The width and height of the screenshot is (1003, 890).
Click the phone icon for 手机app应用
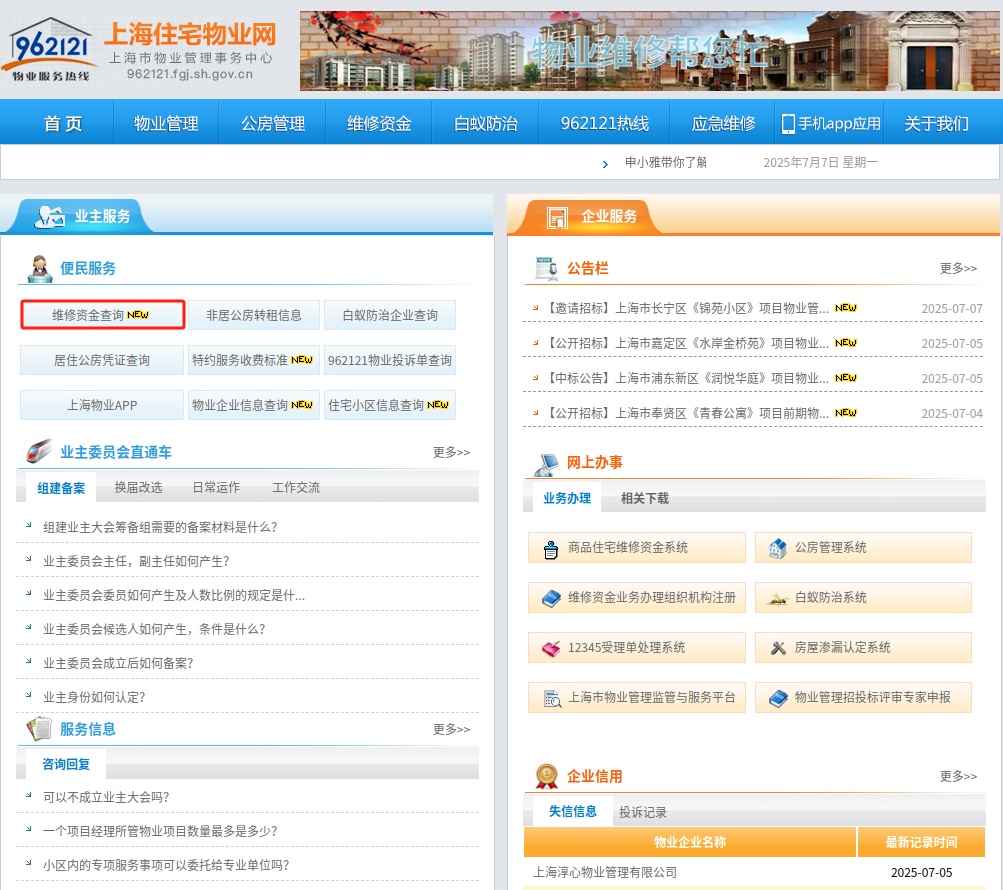coord(788,124)
